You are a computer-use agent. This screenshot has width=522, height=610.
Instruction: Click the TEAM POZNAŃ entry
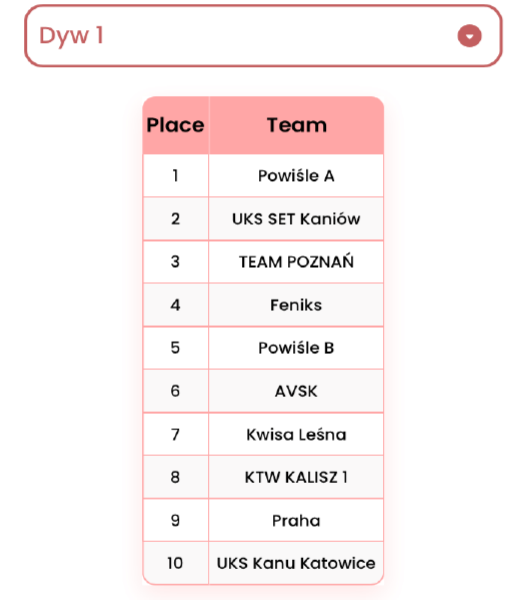296,262
